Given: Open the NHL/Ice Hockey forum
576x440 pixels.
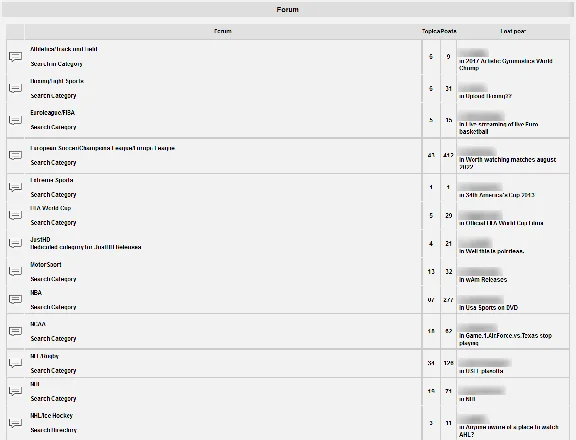Looking at the screenshot, I should (x=52, y=416).
